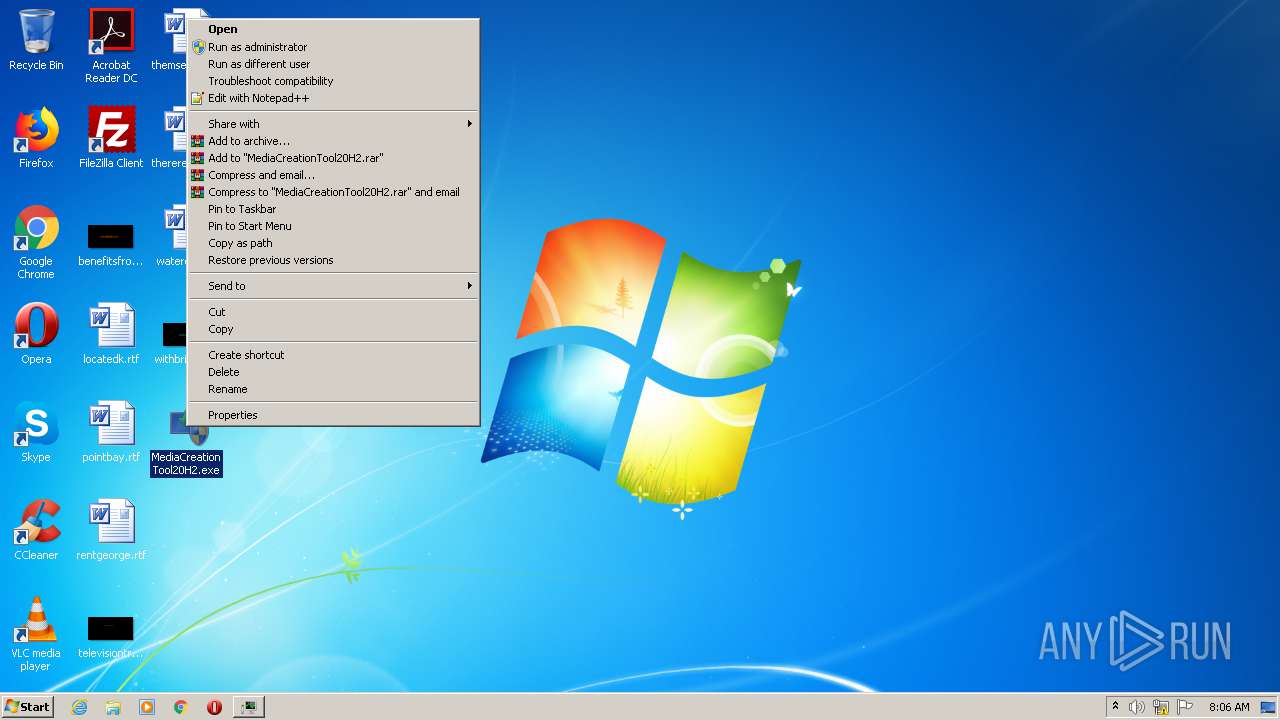Select the FileZilla Client shortcut
This screenshot has height=720, width=1280.
(111, 138)
